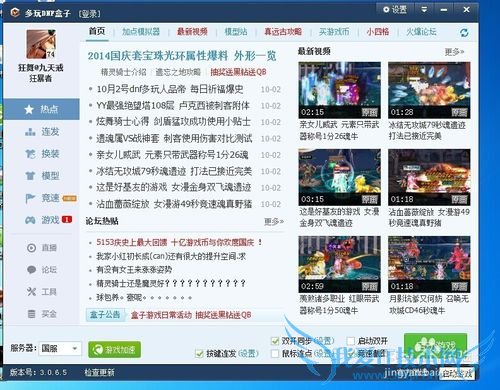This screenshot has height=390, width=500.
Task: Switch to the 小四格 tab
Action: click(378, 32)
